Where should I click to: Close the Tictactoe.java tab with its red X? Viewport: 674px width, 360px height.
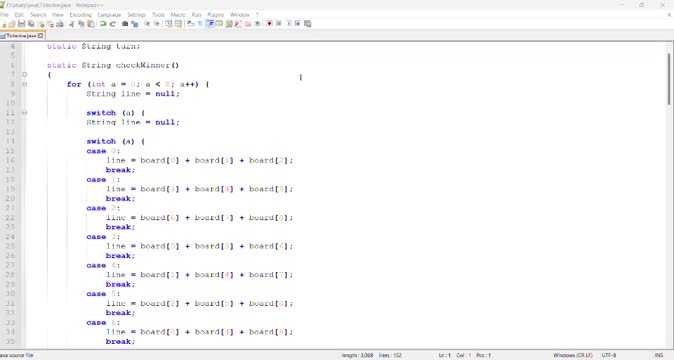[x=40, y=36]
